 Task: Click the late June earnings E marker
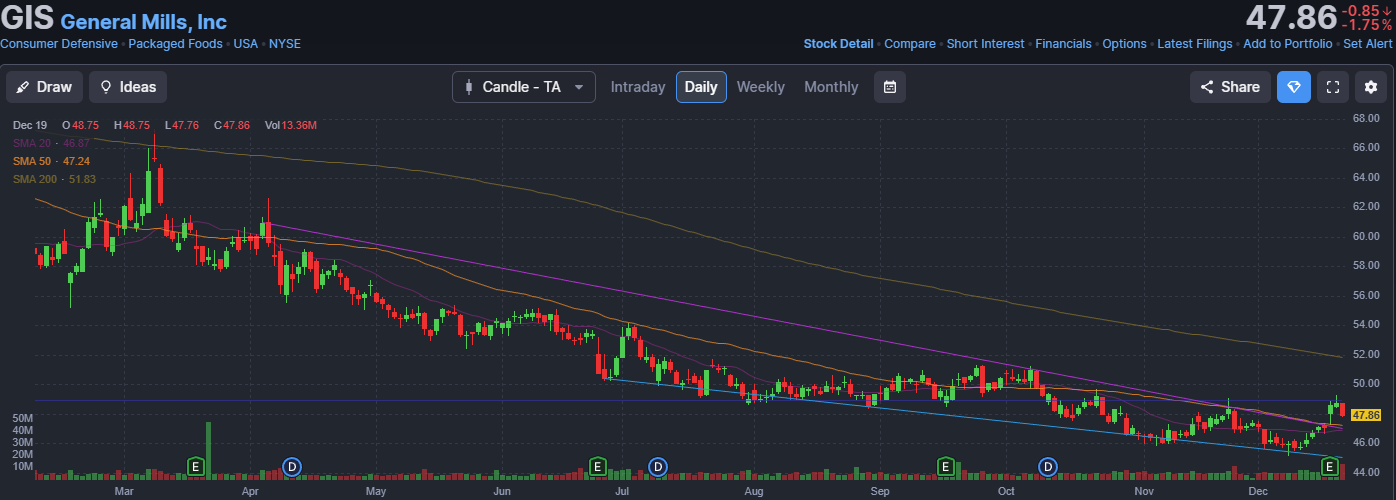tap(597, 466)
